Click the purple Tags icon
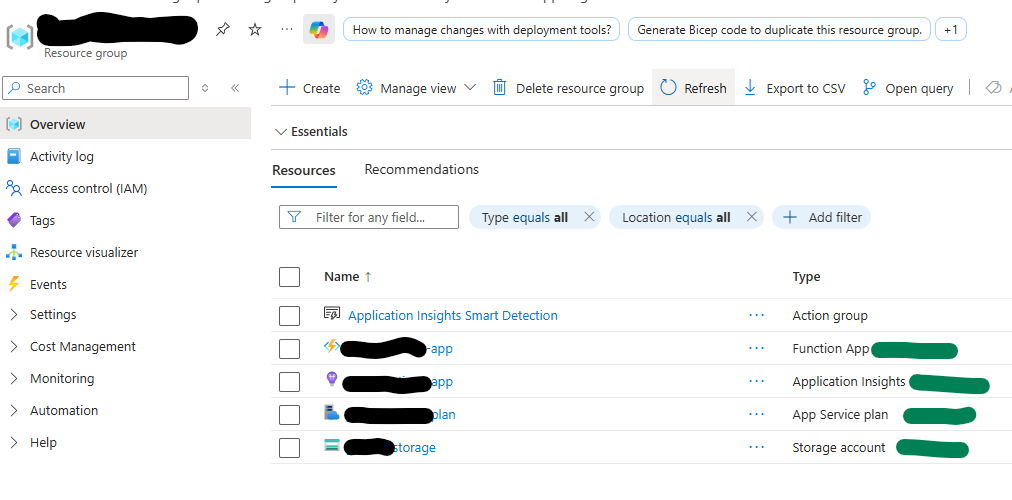1012x500 pixels. coord(14,220)
